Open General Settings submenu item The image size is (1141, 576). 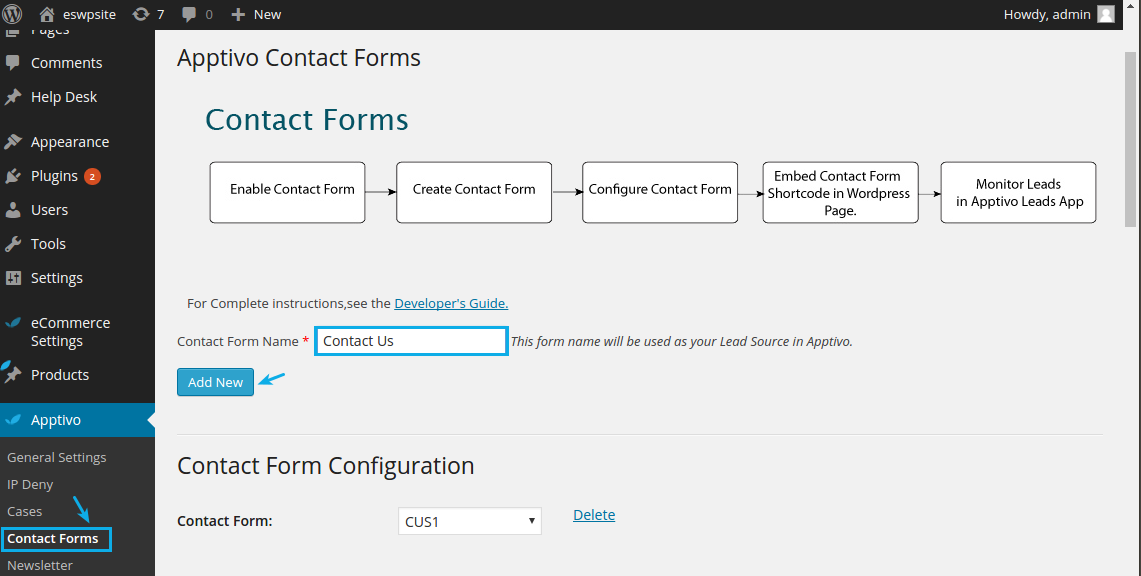point(57,457)
